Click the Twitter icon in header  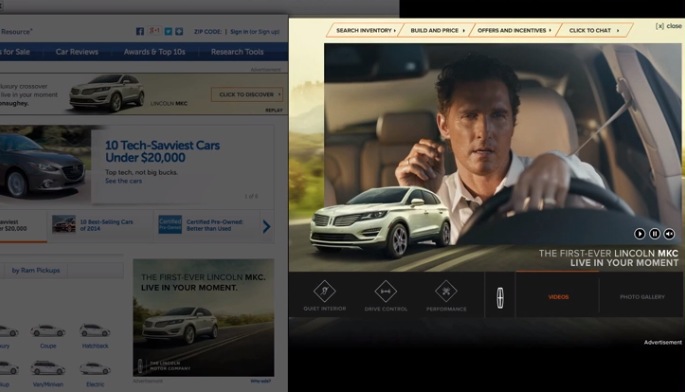(168, 31)
